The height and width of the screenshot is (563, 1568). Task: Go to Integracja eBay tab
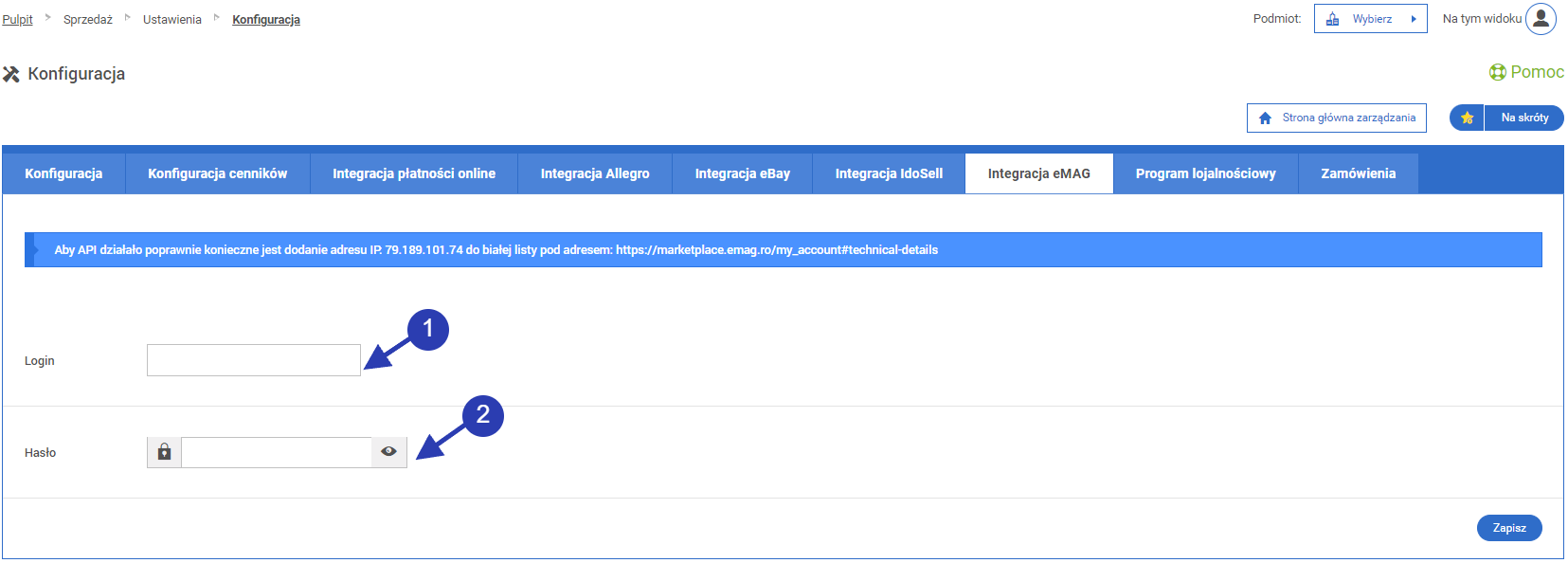point(742,173)
